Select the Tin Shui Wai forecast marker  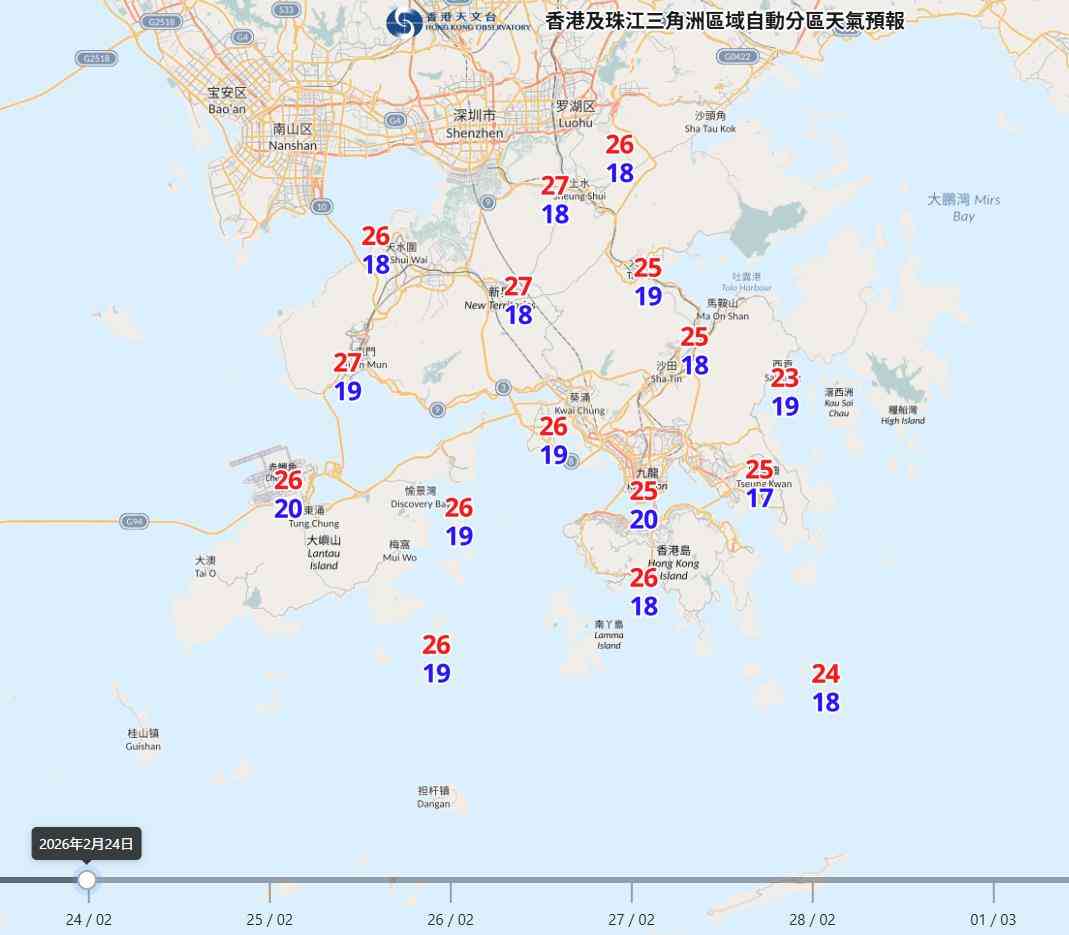point(376,251)
